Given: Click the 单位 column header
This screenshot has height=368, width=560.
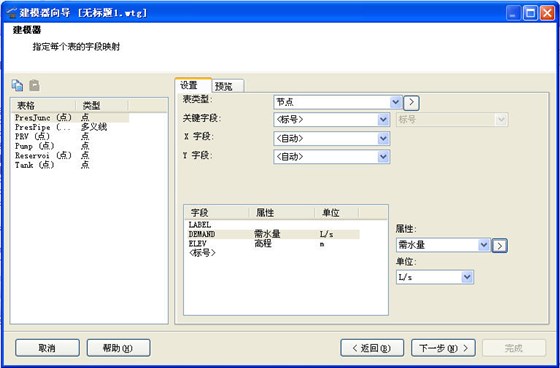Looking at the screenshot, I should click(337, 213).
